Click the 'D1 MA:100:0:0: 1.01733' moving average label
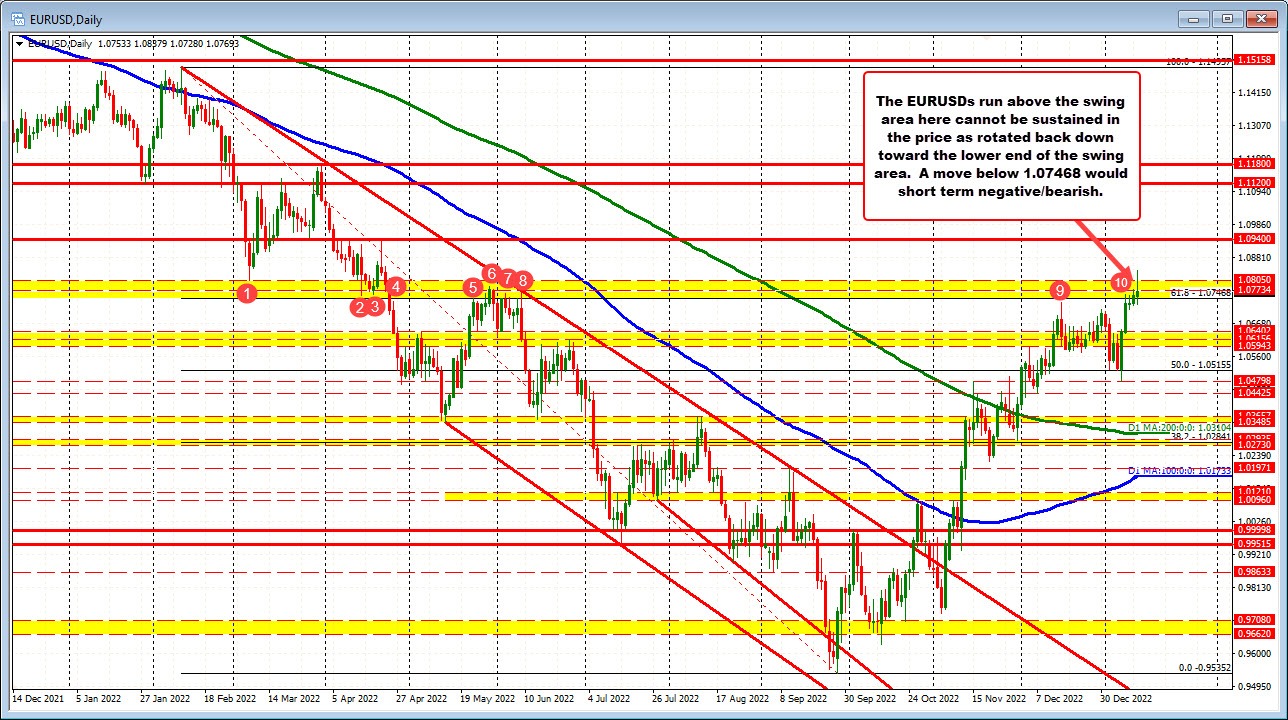 [1179, 470]
